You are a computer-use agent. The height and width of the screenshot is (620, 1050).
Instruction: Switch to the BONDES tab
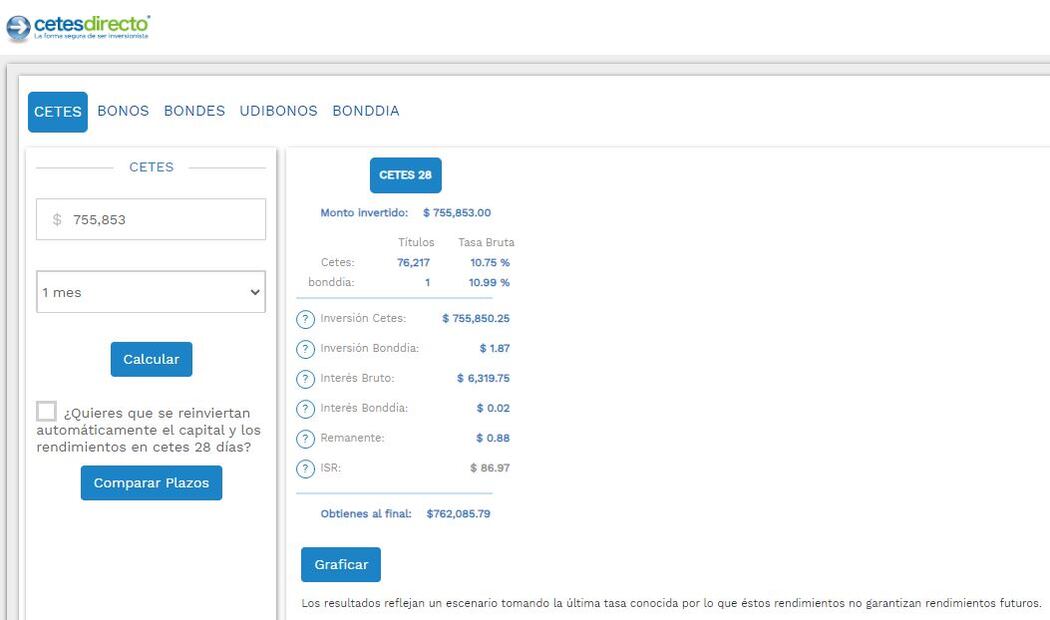(194, 110)
